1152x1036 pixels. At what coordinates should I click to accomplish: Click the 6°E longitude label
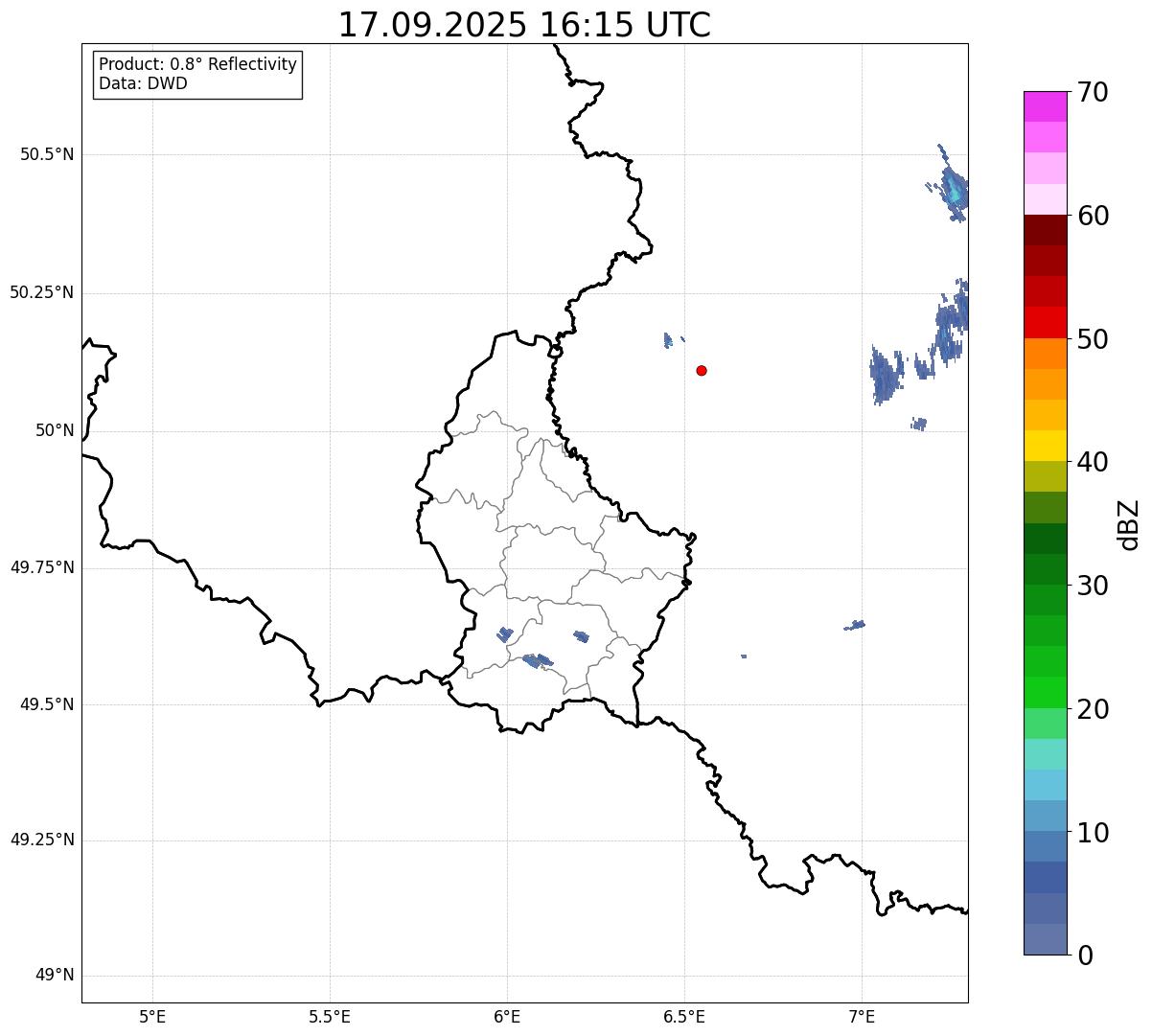click(x=507, y=1016)
